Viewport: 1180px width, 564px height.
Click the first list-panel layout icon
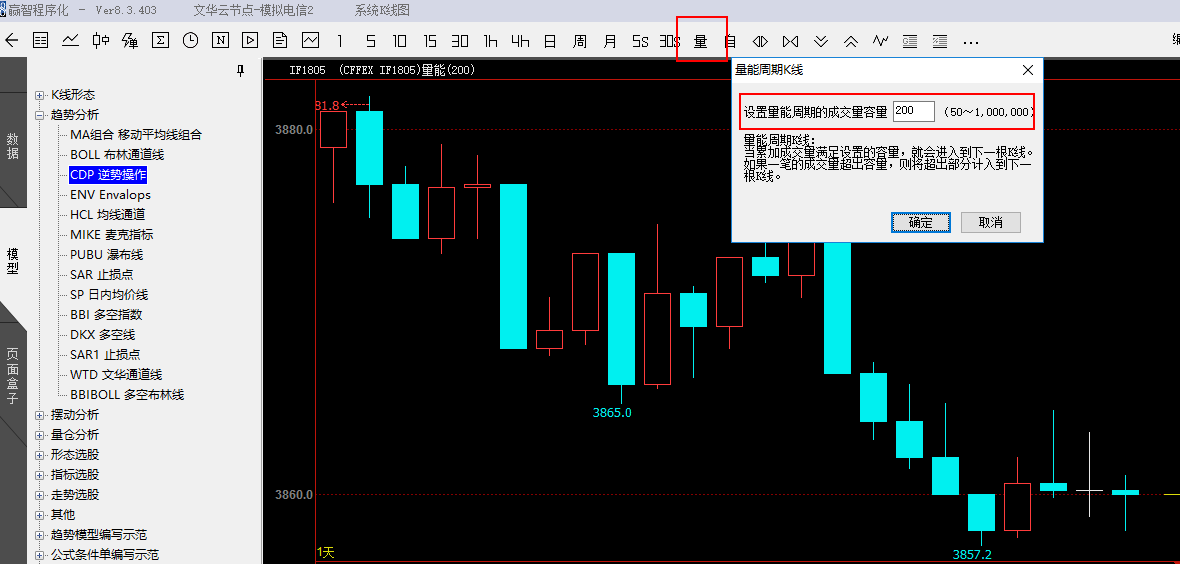pos(910,41)
